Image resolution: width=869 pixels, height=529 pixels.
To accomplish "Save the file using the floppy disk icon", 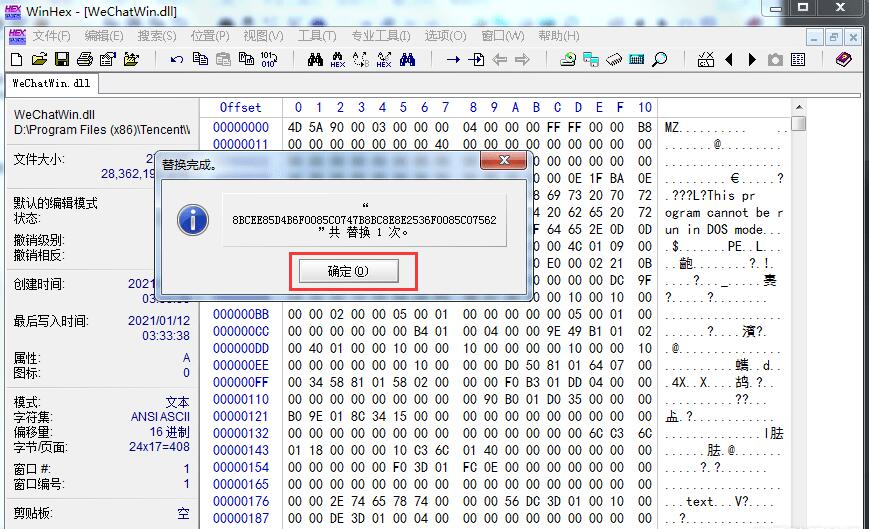I will [61, 60].
